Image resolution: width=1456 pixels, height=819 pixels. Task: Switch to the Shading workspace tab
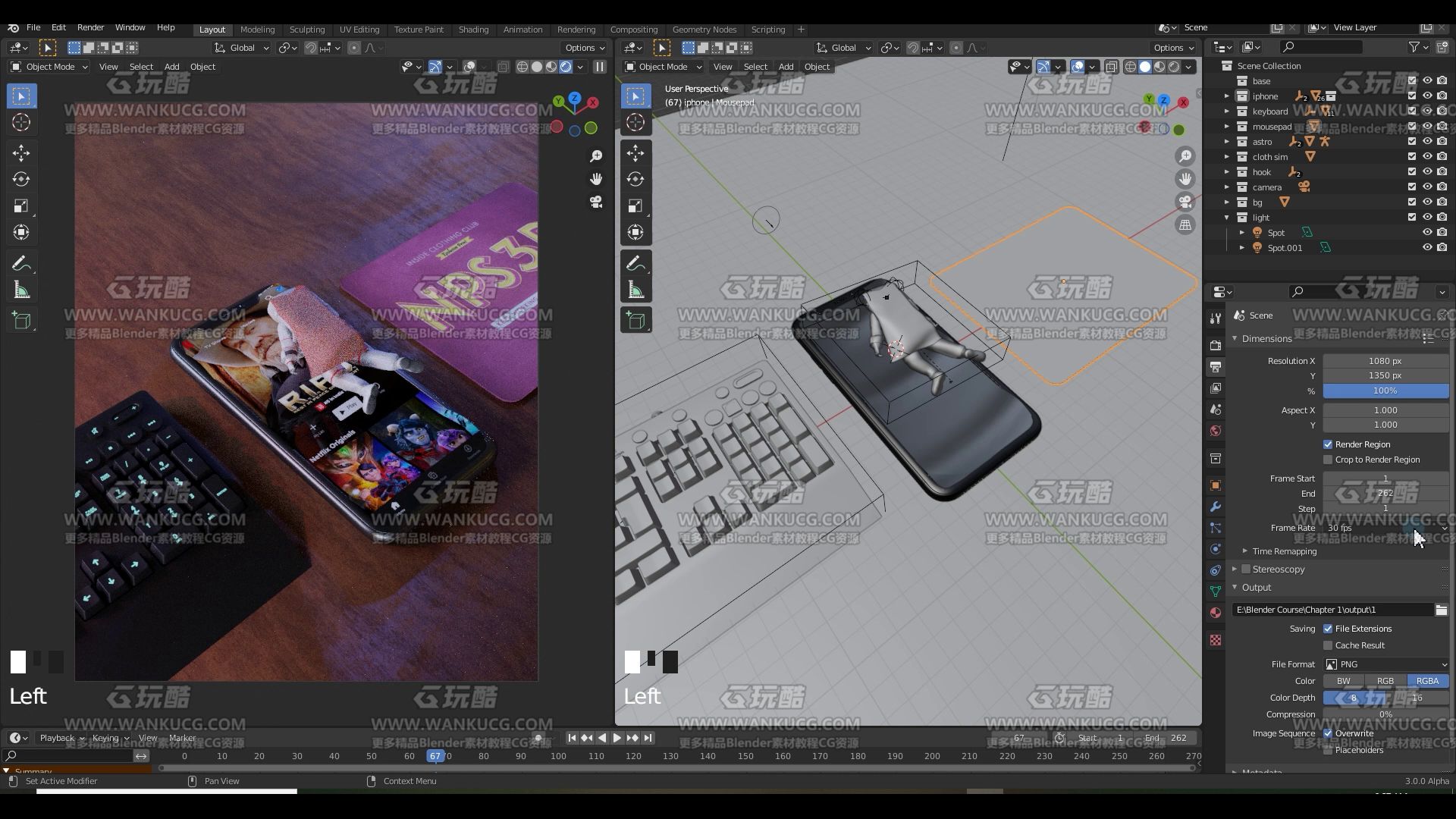pyautogui.click(x=473, y=30)
